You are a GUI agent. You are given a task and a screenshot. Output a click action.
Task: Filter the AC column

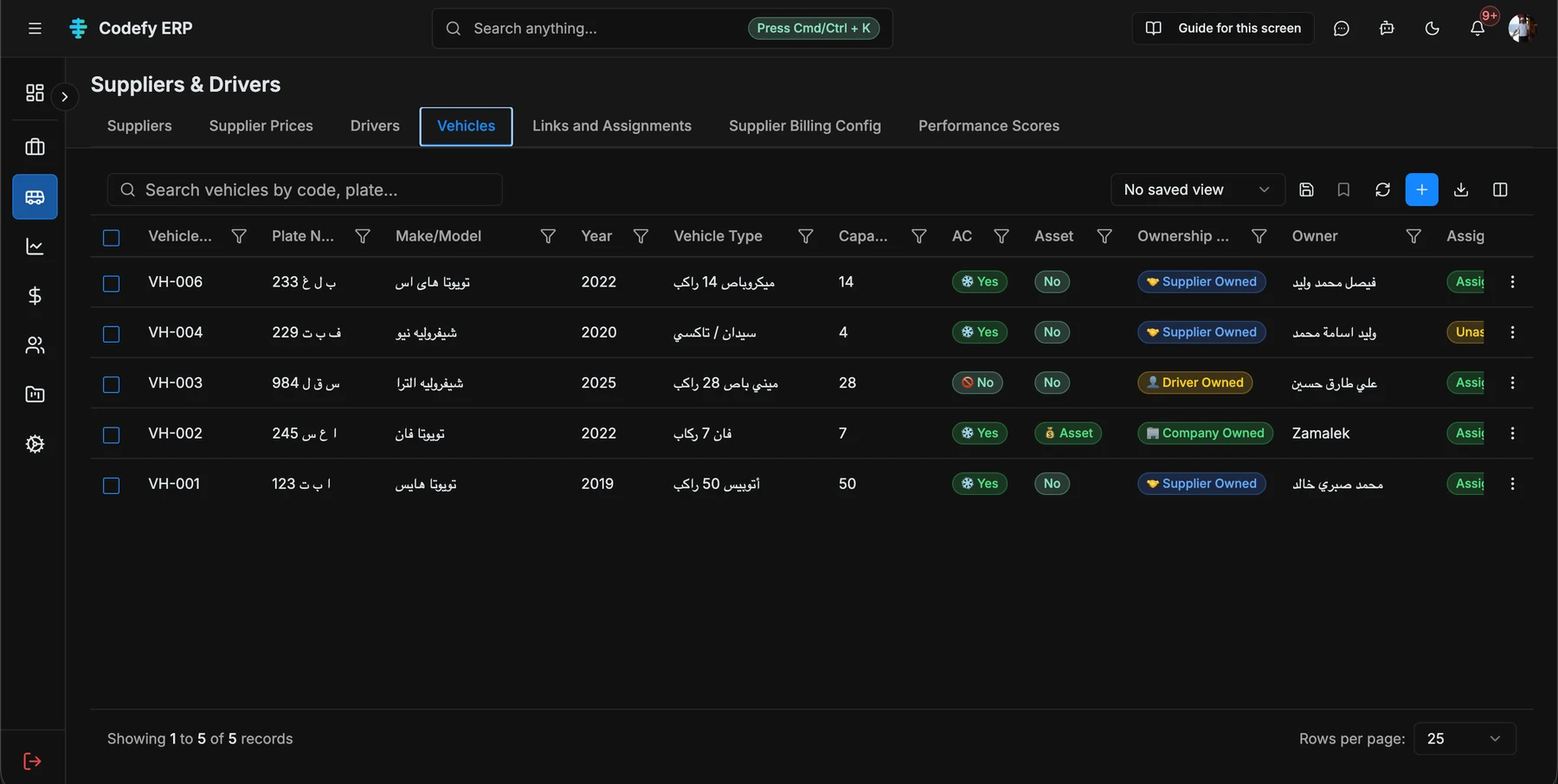1001,236
